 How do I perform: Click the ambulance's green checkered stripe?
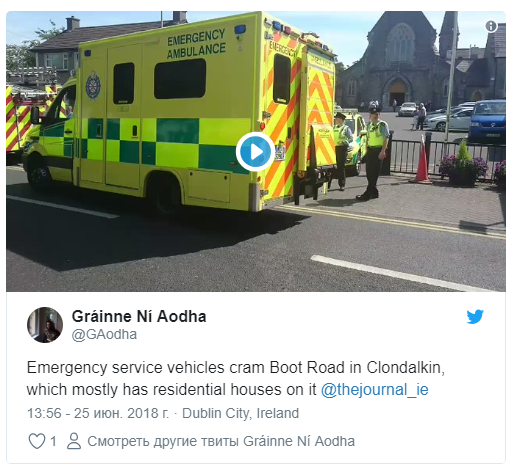[145, 143]
